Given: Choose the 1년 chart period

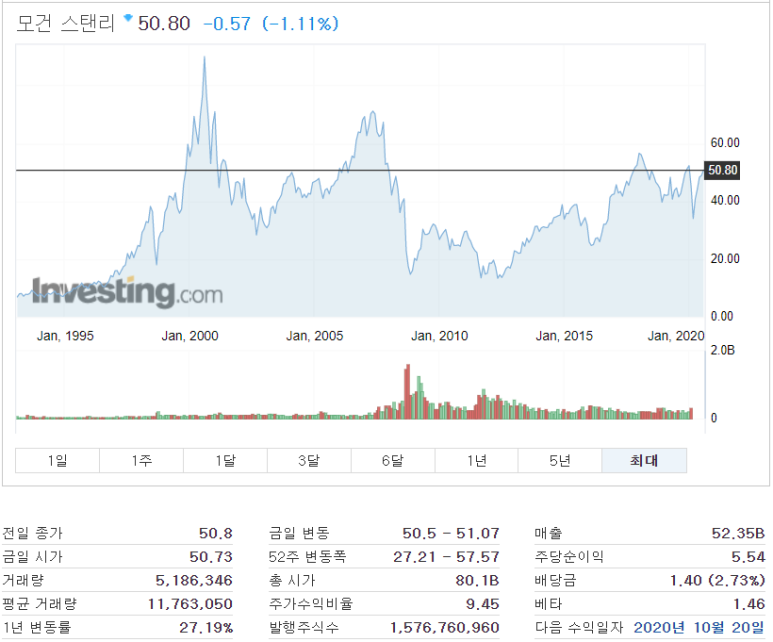Looking at the screenshot, I should 476,461.
